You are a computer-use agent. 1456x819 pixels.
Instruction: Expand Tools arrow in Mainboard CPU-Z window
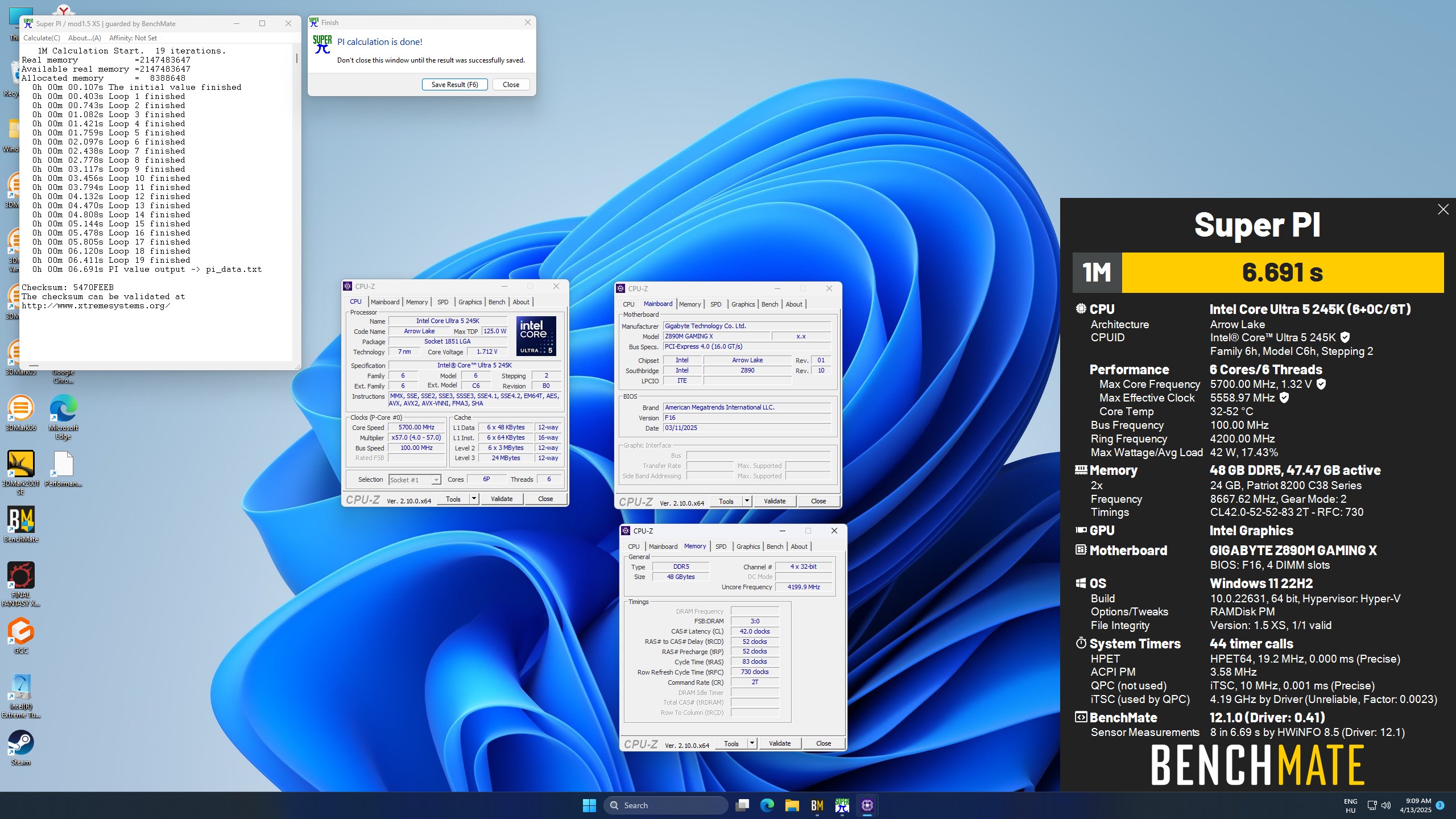click(747, 501)
